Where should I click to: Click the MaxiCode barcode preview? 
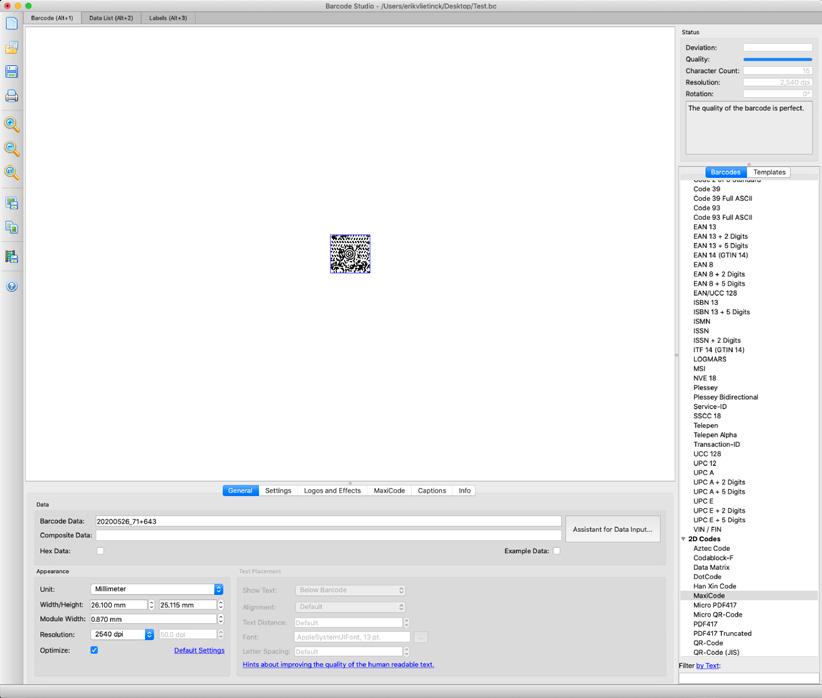[x=350, y=254]
